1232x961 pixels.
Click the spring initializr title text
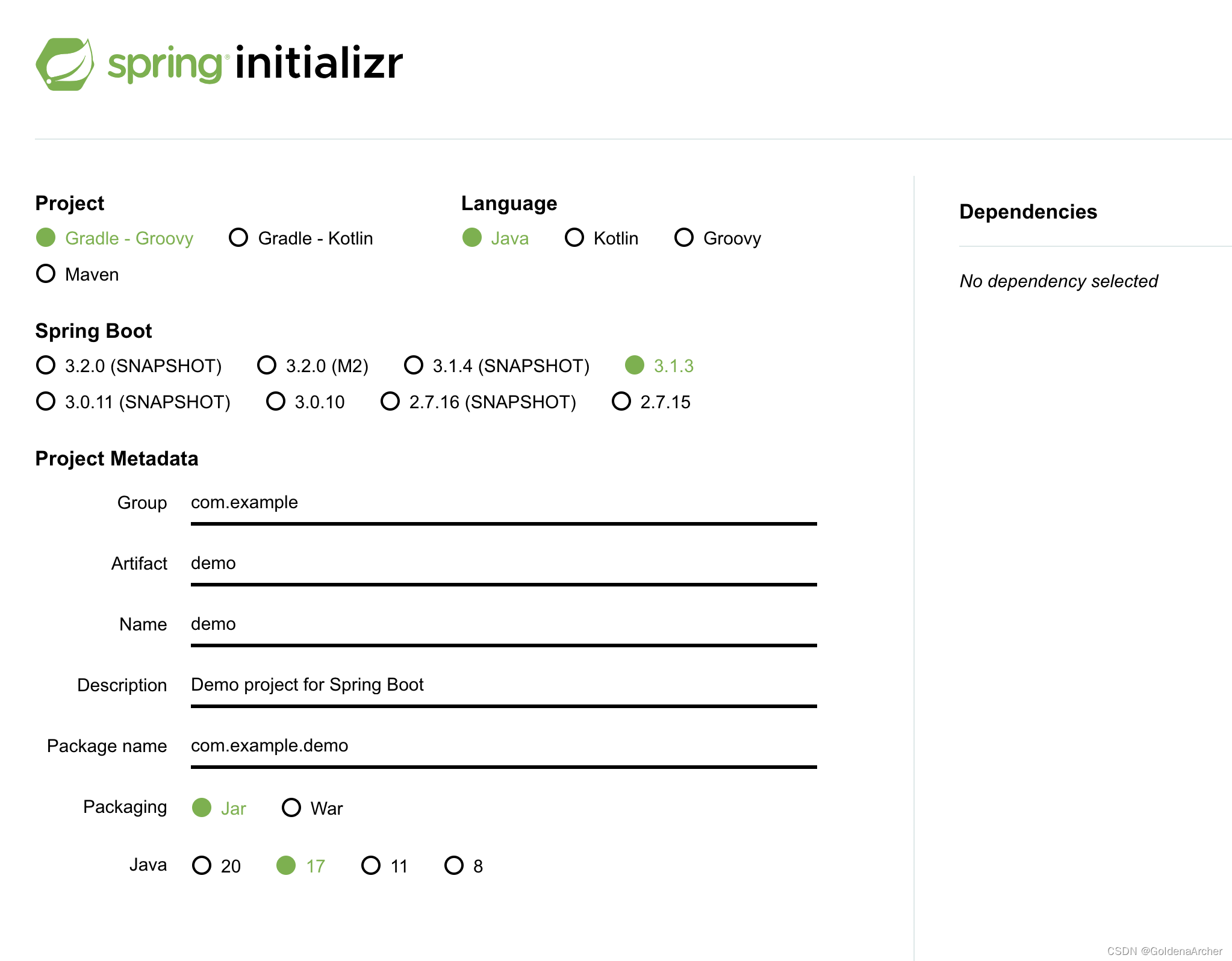255,63
